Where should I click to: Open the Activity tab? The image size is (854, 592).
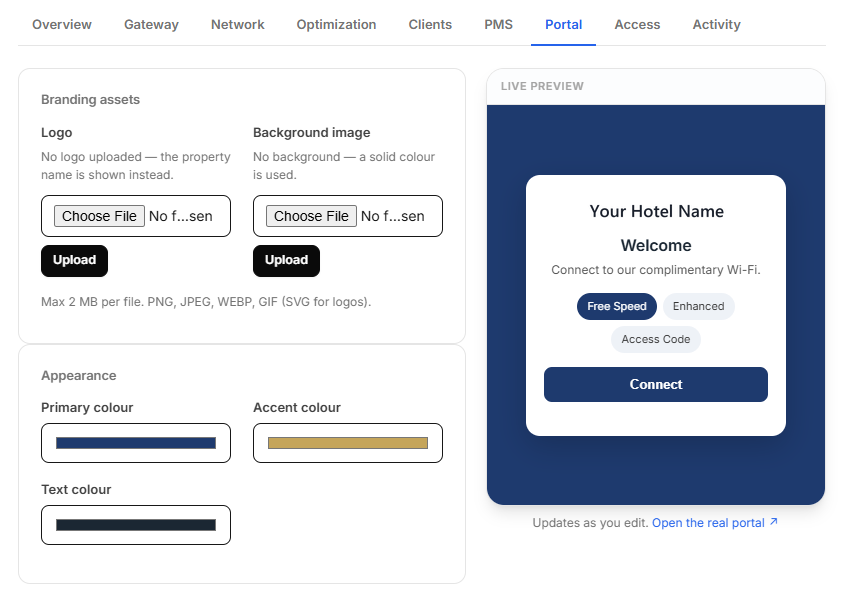(716, 25)
